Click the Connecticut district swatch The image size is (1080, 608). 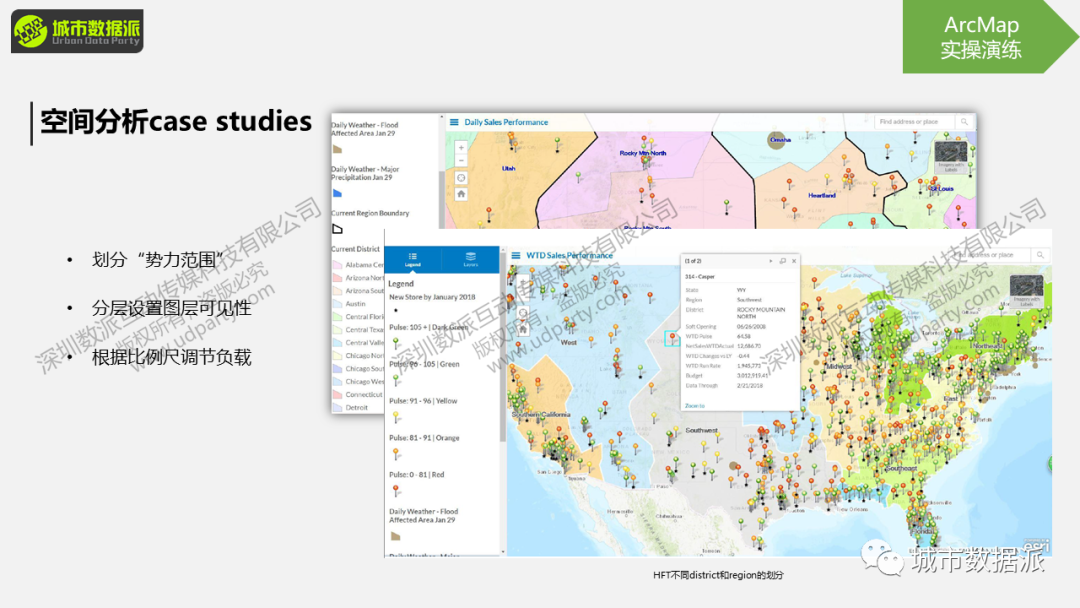[338, 395]
